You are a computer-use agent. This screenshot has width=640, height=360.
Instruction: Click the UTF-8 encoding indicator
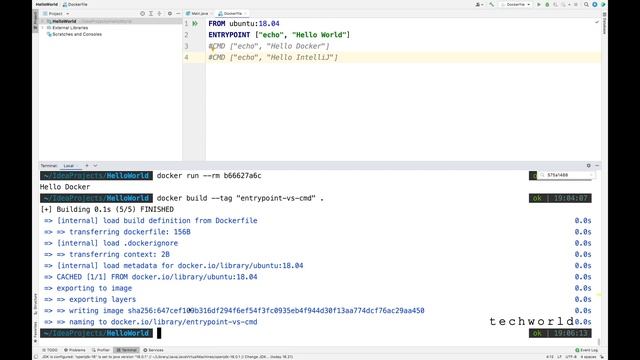point(571,357)
